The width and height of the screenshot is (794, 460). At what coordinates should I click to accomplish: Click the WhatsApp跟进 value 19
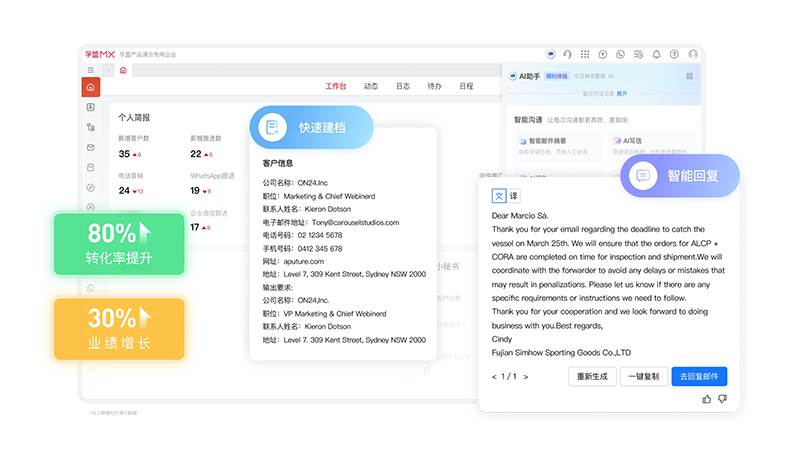tap(195, 190)
